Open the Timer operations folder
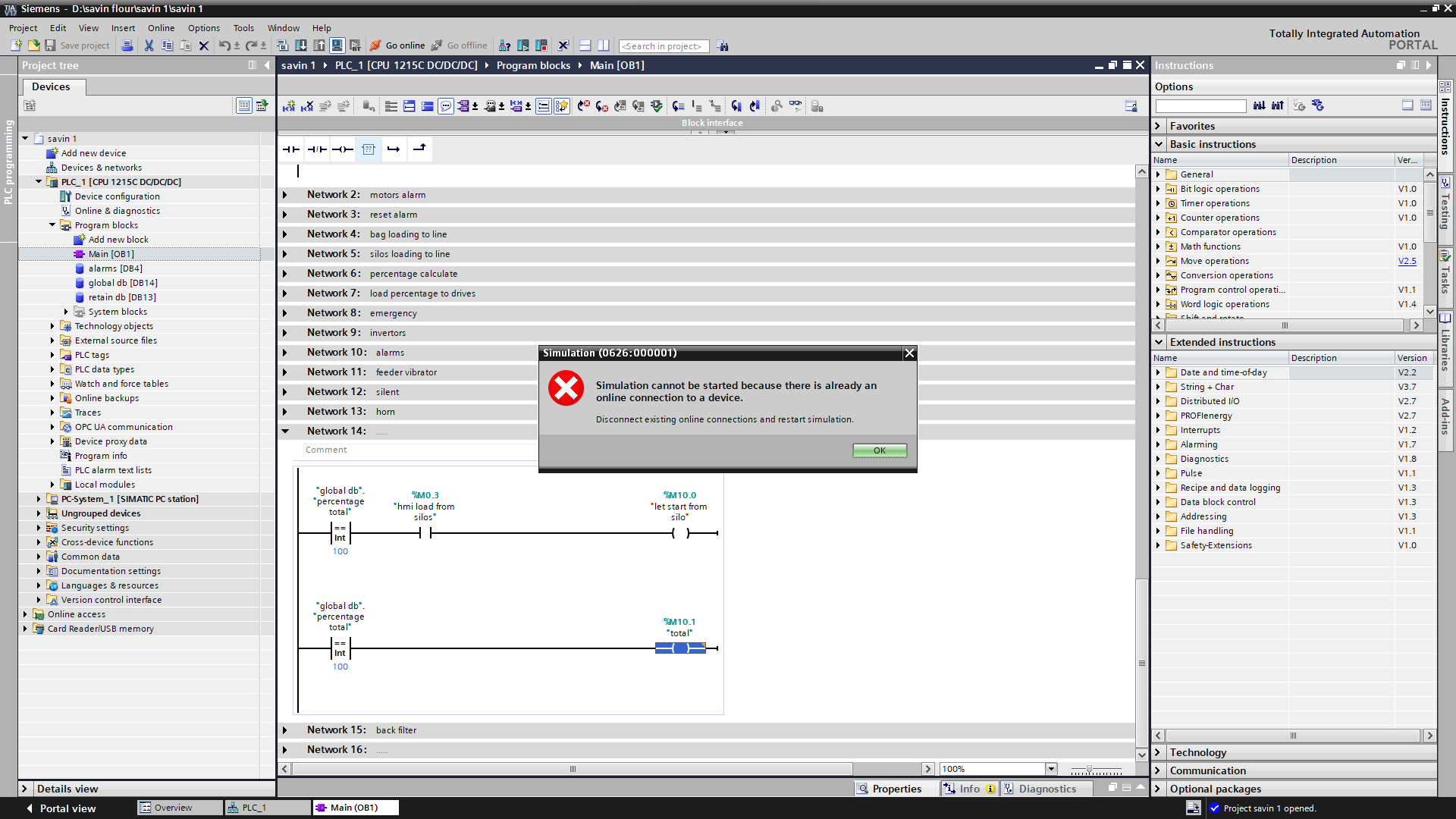Viewport: 1456px width, 819px height. tap(1214, 203)
